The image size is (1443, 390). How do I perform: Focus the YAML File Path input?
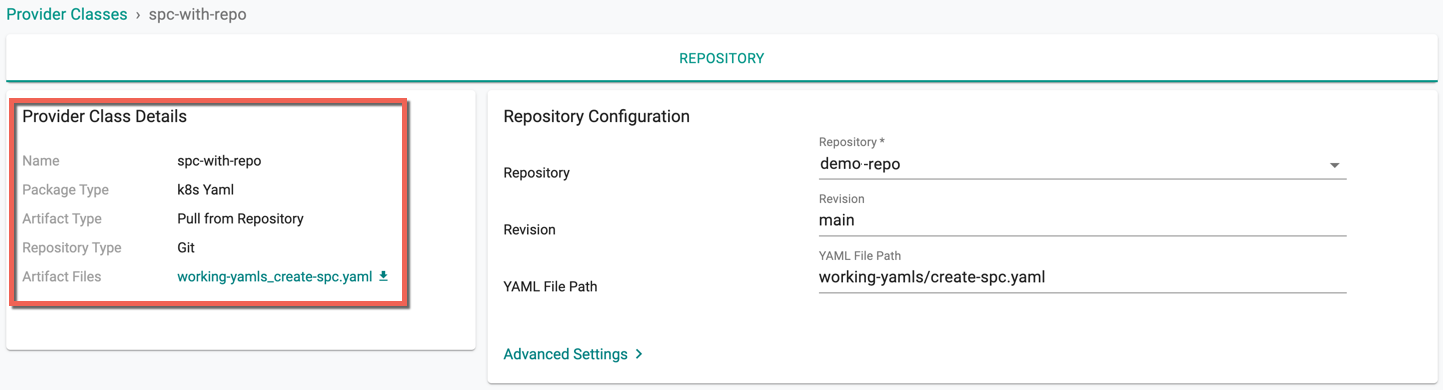1082,278
